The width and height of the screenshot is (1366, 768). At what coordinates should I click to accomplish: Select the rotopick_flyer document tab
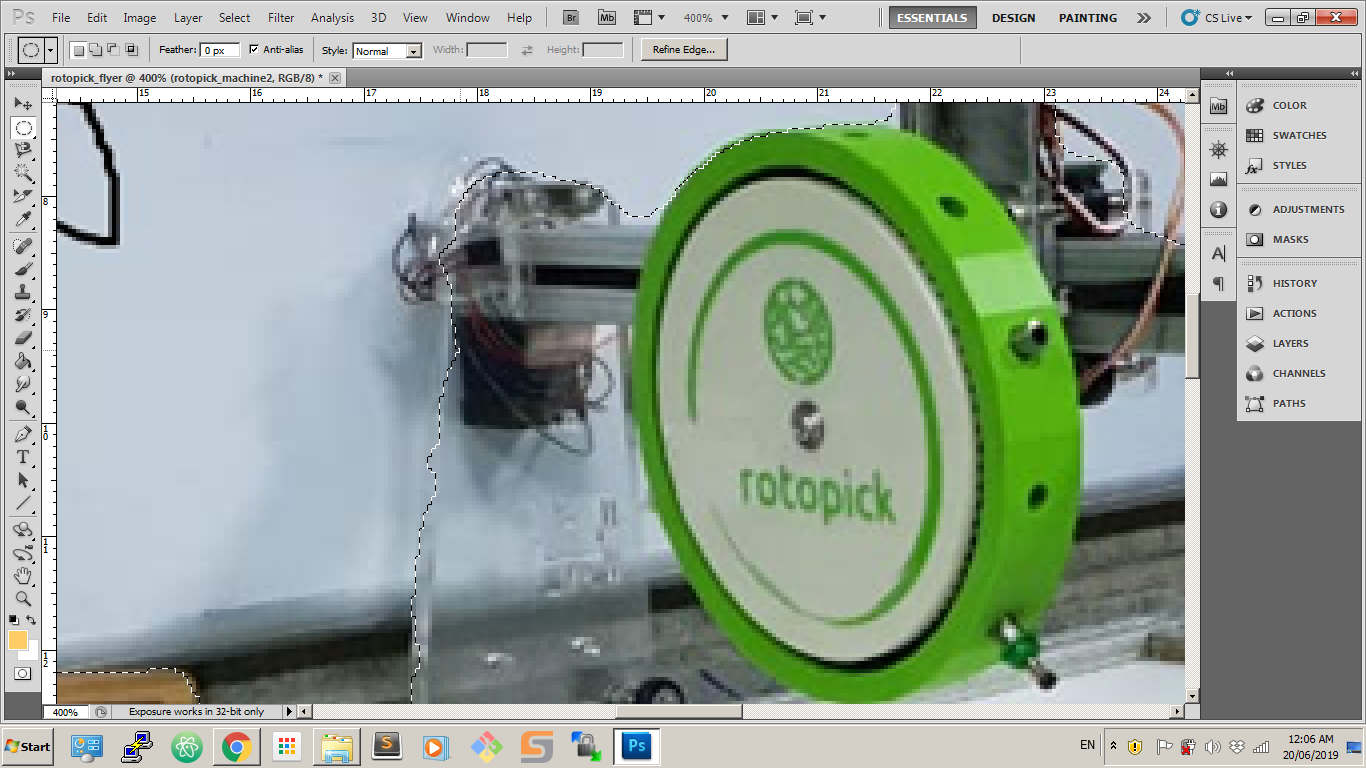tap(186, 77)
